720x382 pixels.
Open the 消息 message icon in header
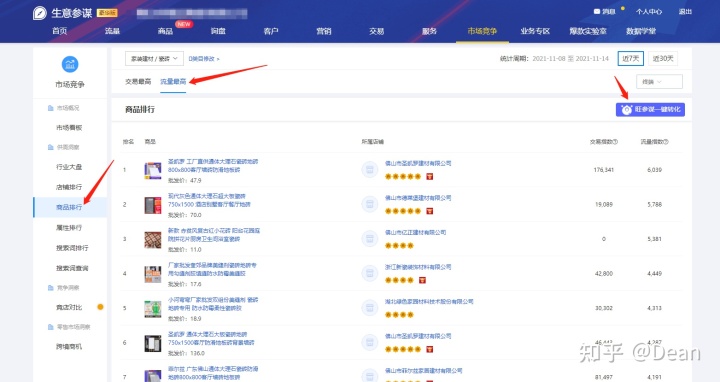[x=597, y=11]
